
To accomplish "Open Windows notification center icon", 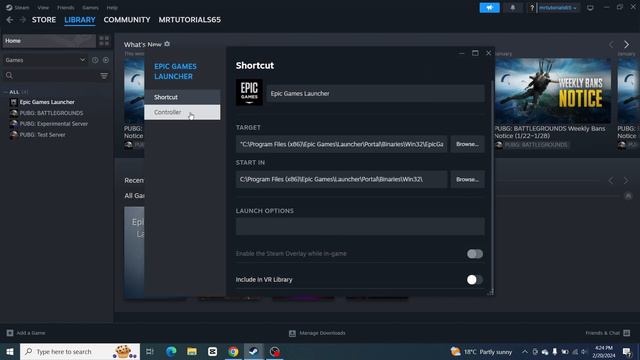I will pos(627,351).
